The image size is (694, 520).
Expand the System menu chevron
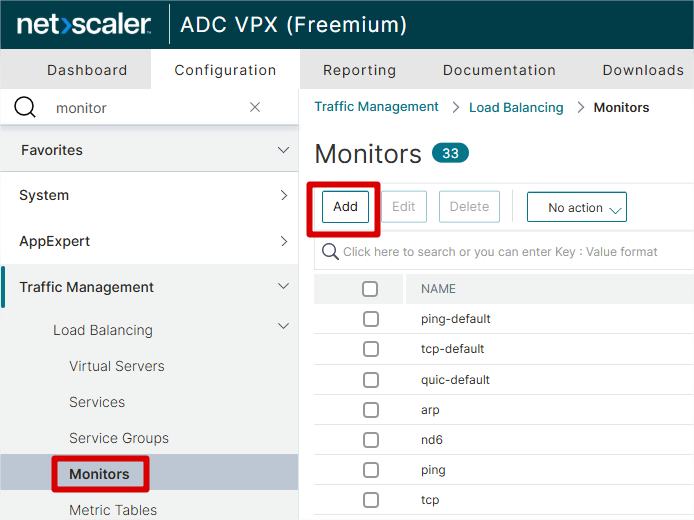(x=284, y=195)
